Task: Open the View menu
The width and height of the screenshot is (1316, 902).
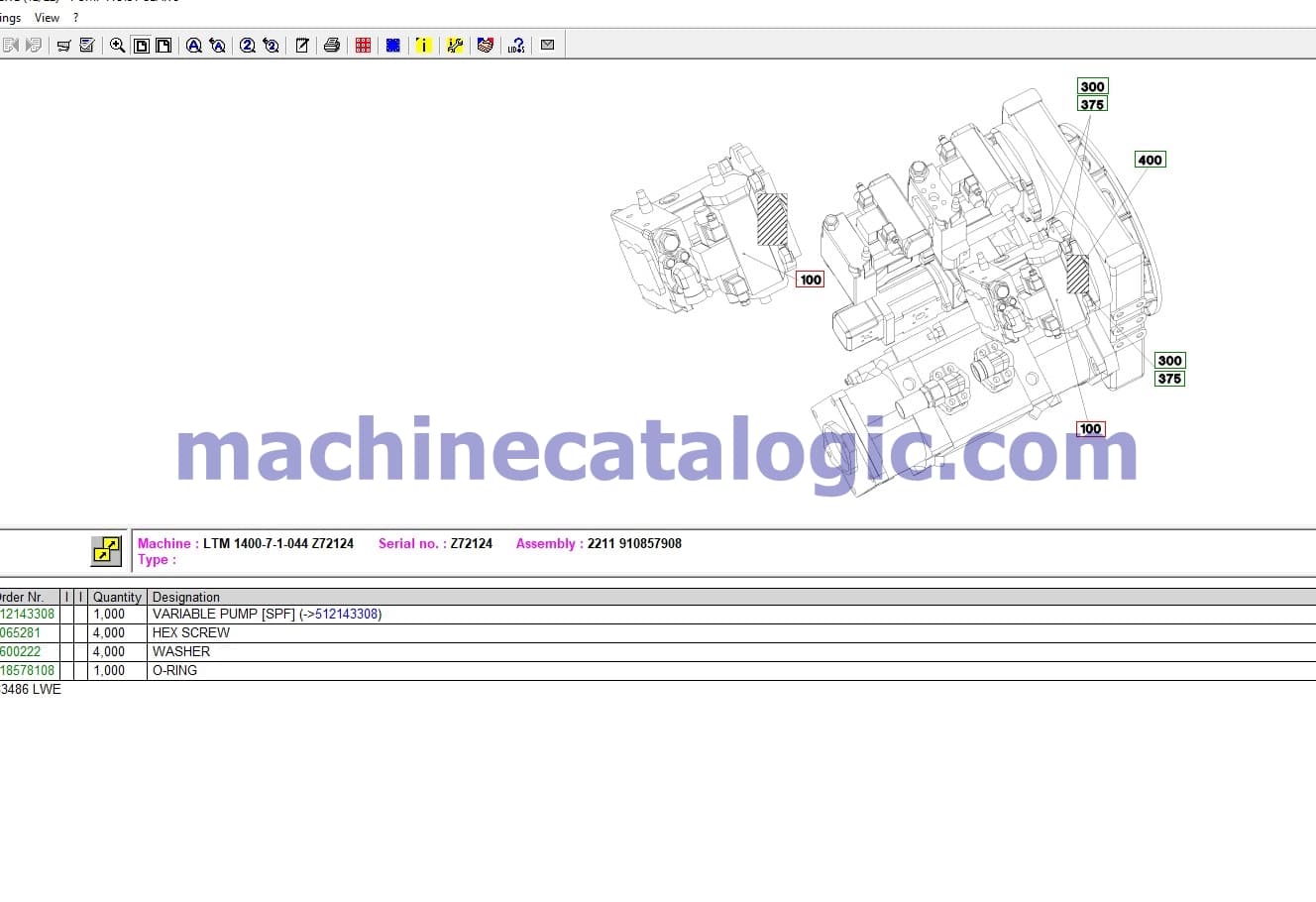Action: coord(47,18)
